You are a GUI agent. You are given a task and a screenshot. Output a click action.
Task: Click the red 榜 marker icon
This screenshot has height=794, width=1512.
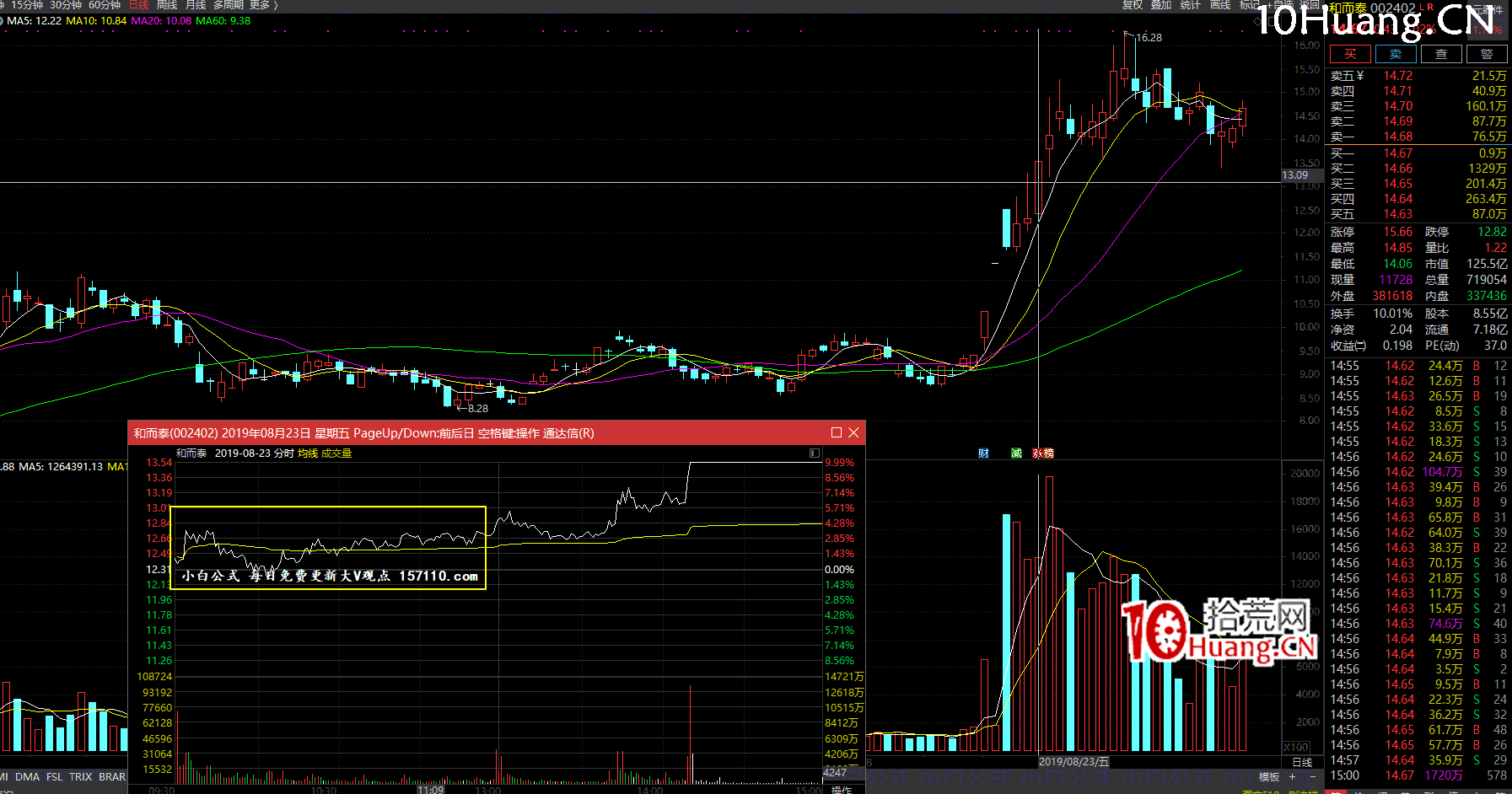coord(1047,453)
